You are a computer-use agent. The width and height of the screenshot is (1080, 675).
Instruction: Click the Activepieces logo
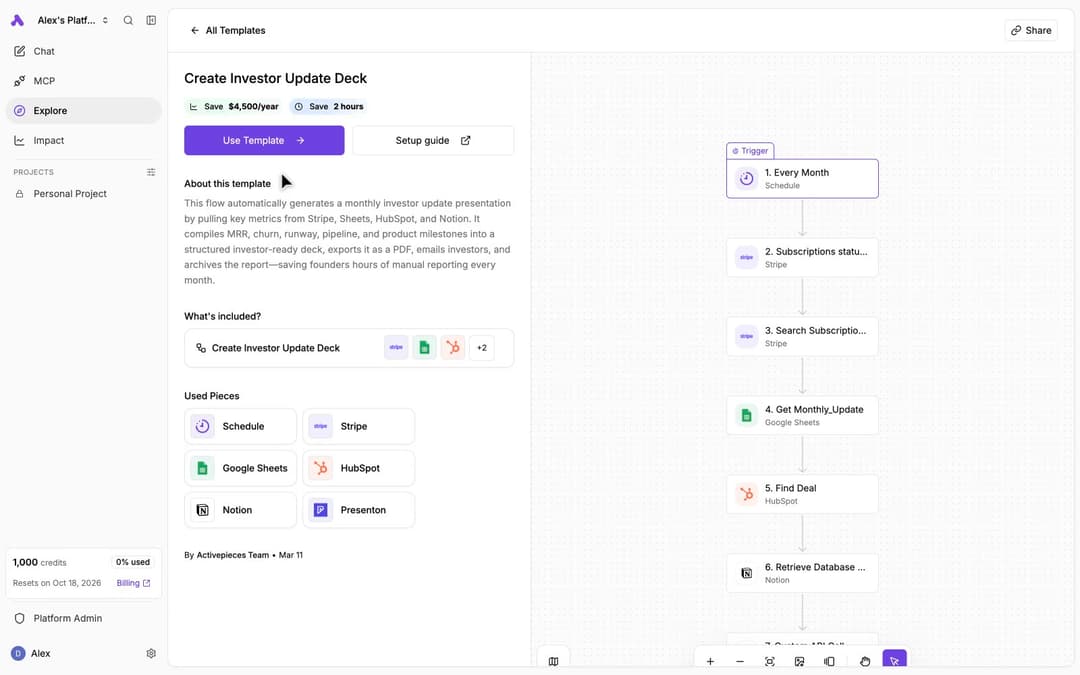tap(18, 21)
